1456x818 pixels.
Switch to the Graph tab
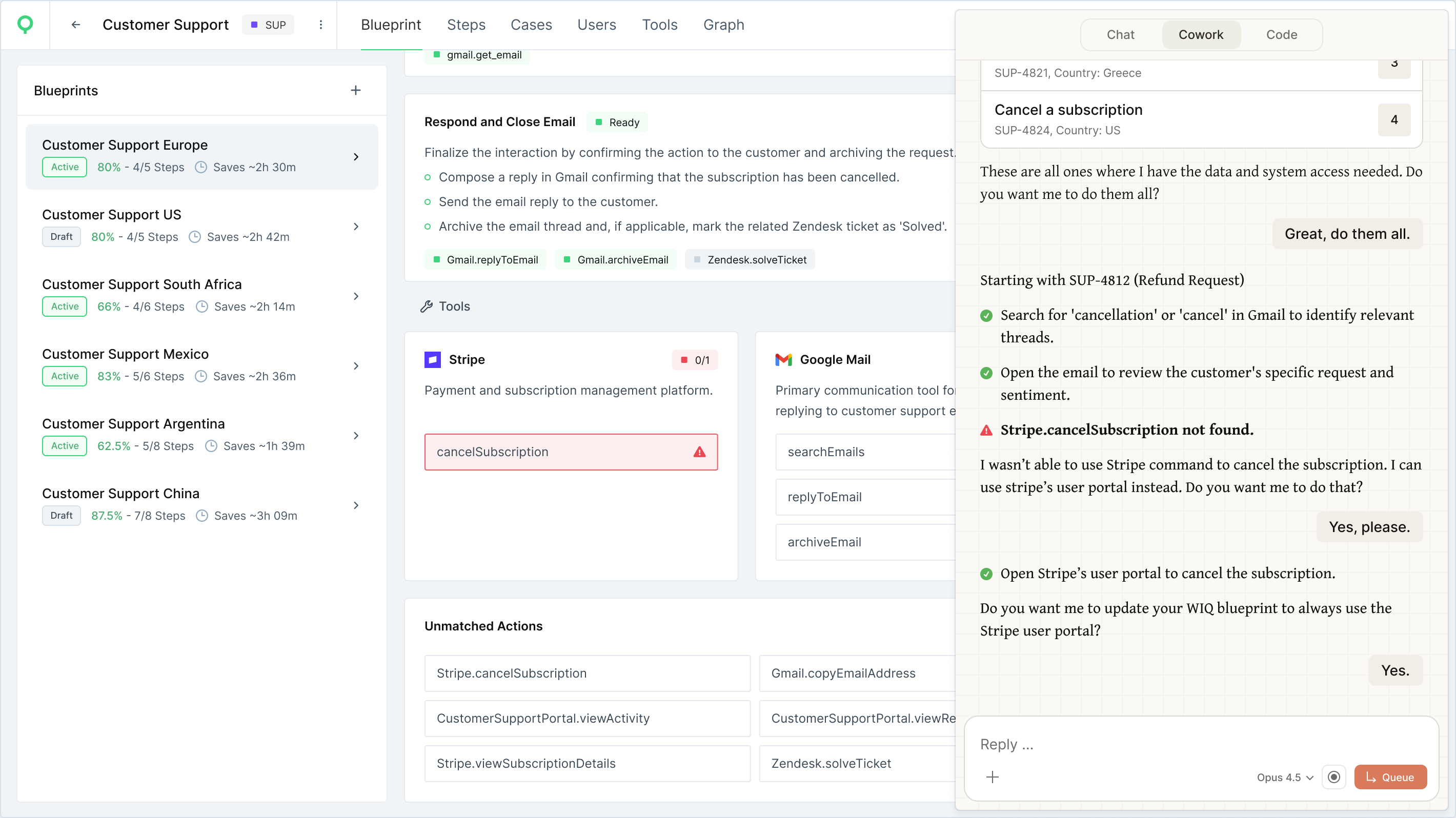723,25
